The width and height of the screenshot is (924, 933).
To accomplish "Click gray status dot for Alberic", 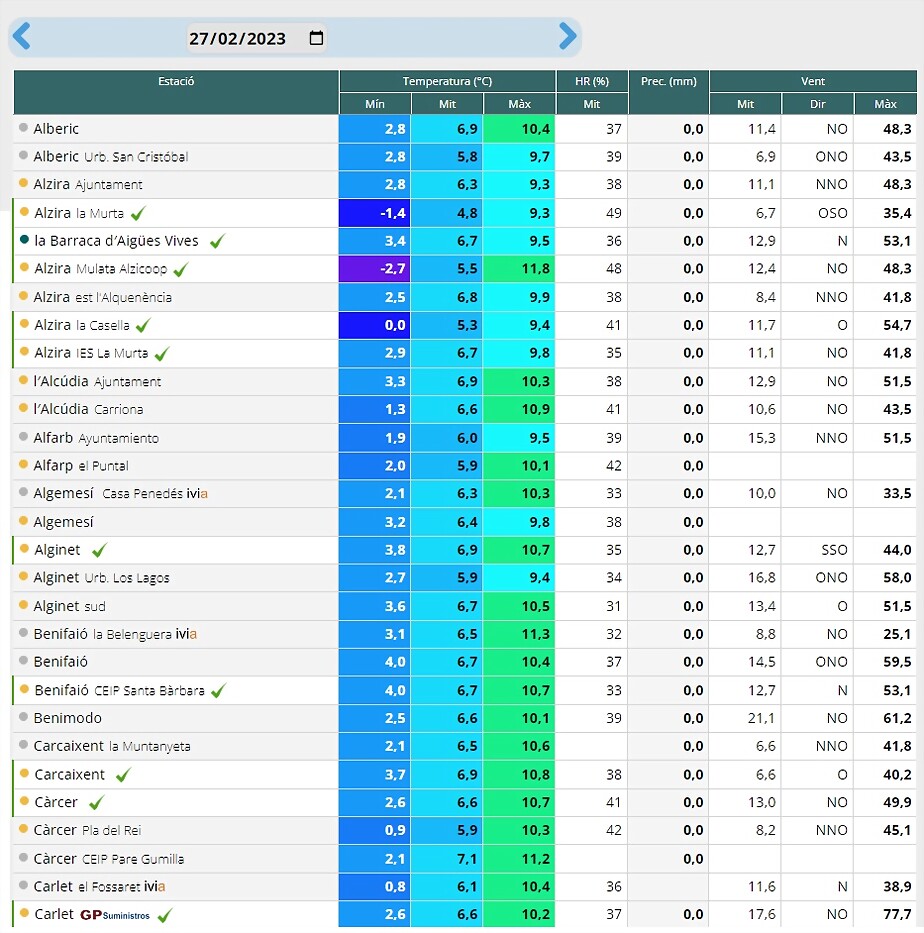I will [23, 127].
